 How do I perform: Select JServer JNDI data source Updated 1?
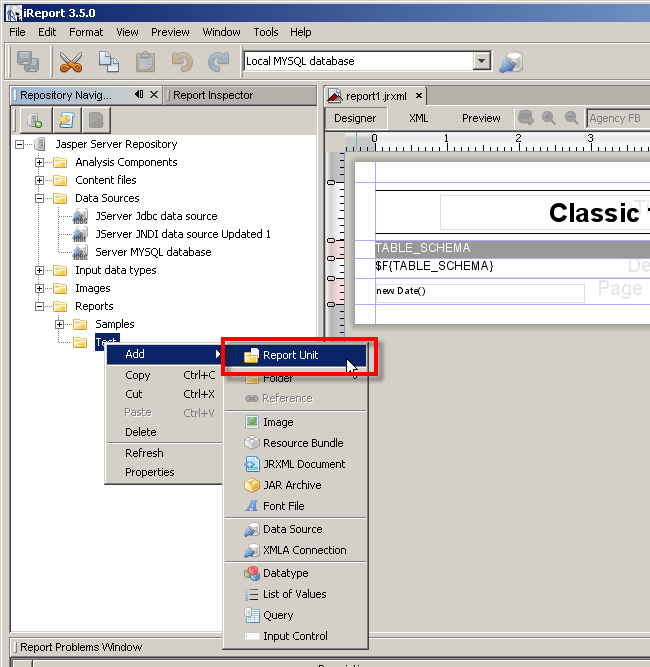pos(182,234)
